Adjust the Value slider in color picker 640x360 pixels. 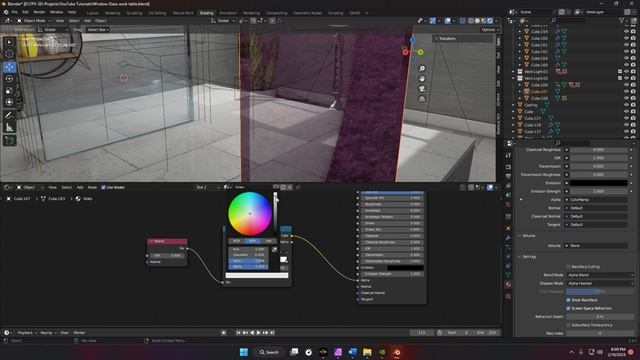click(x=248, y=260)
